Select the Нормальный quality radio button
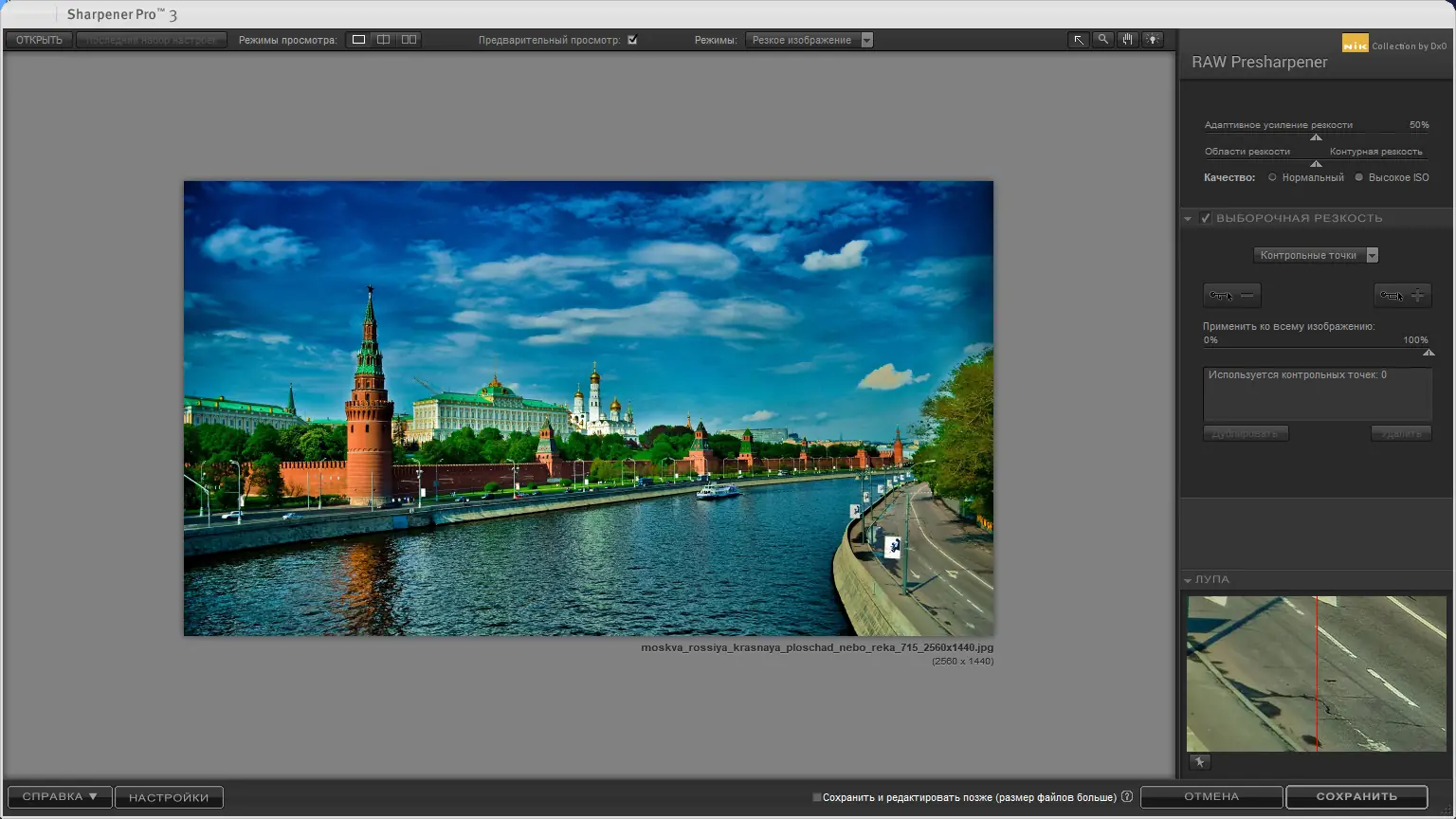 pyautogui.click(x=1272, y=177)
